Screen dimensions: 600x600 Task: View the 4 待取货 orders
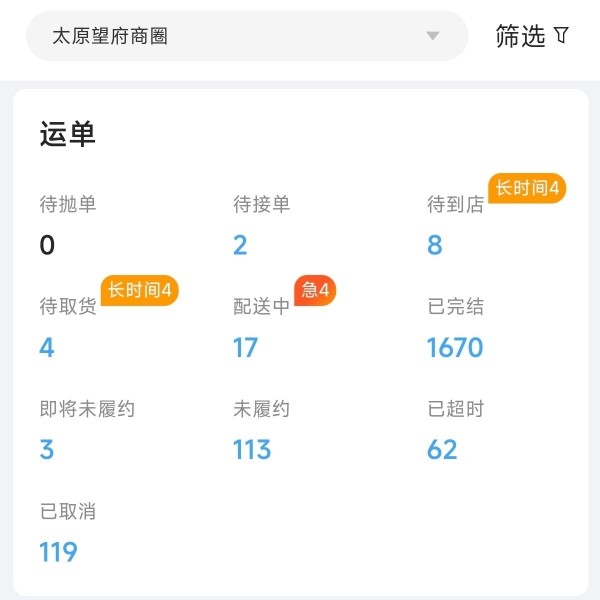47,347
